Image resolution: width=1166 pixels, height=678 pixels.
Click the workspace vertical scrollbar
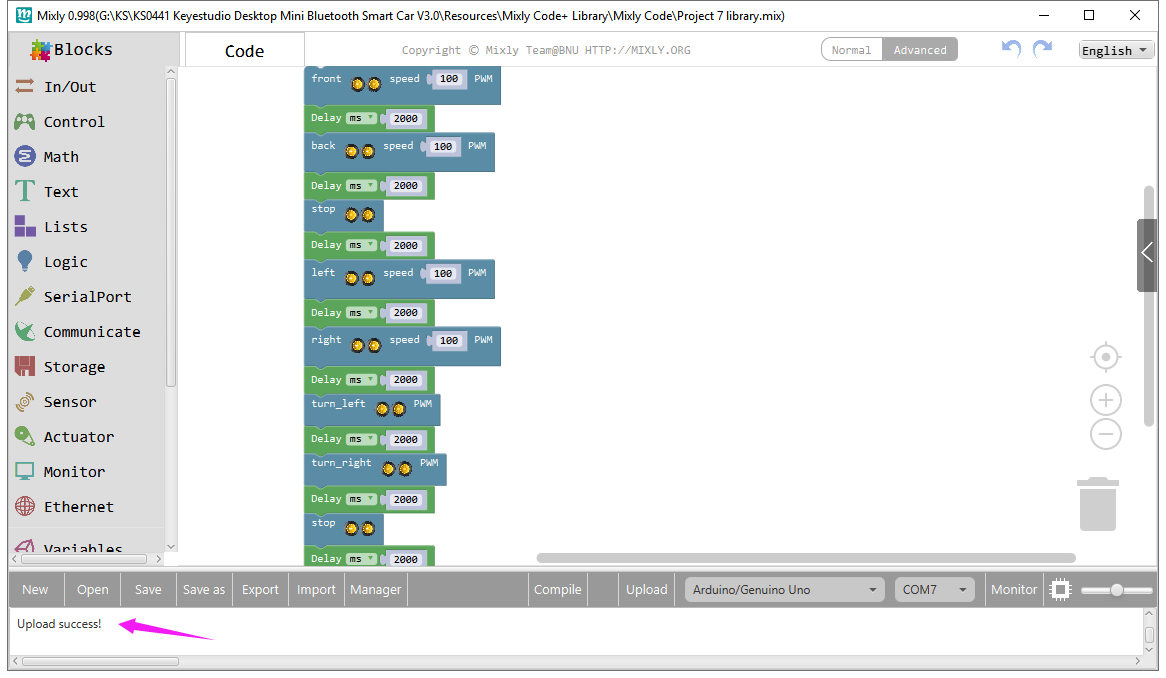coord(1150,305)
